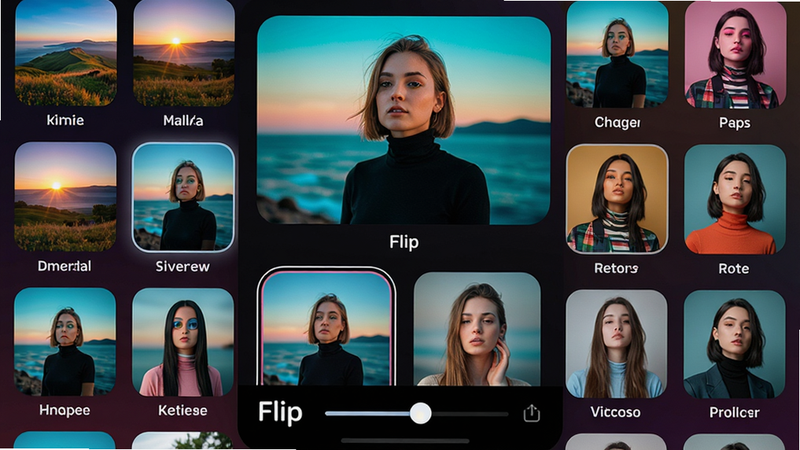Click the Rote caption text
Image resolution: width=800 pixels, height=450 pixels.
pos(734,268)
